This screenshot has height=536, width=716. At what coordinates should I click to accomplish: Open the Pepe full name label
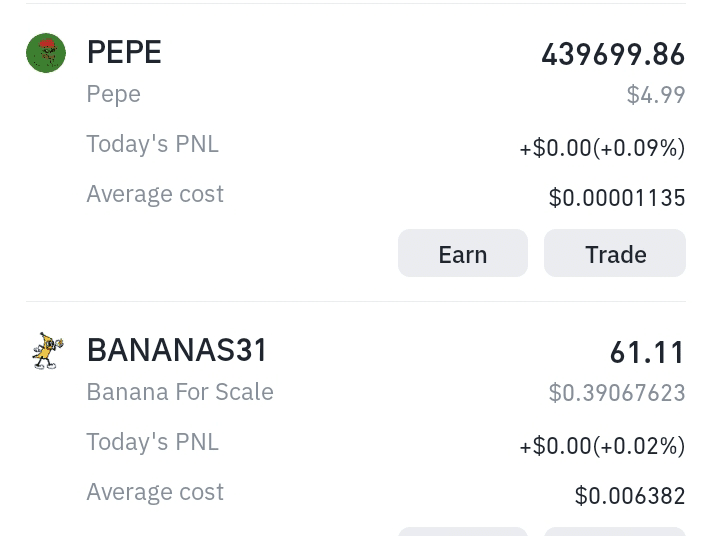114,95
